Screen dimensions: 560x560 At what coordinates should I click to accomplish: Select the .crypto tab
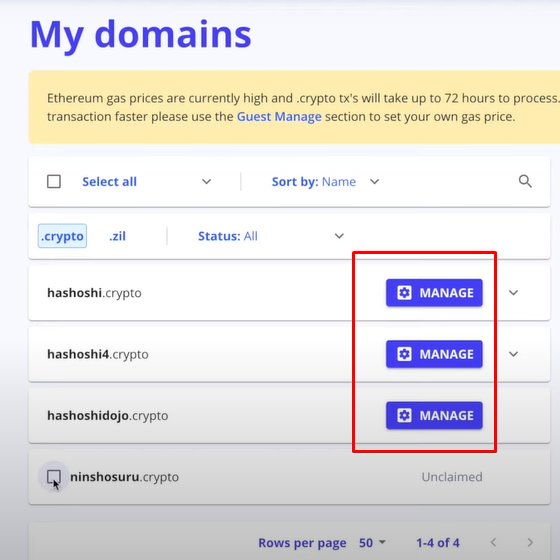pyautogui.click(x=62, y=236)
